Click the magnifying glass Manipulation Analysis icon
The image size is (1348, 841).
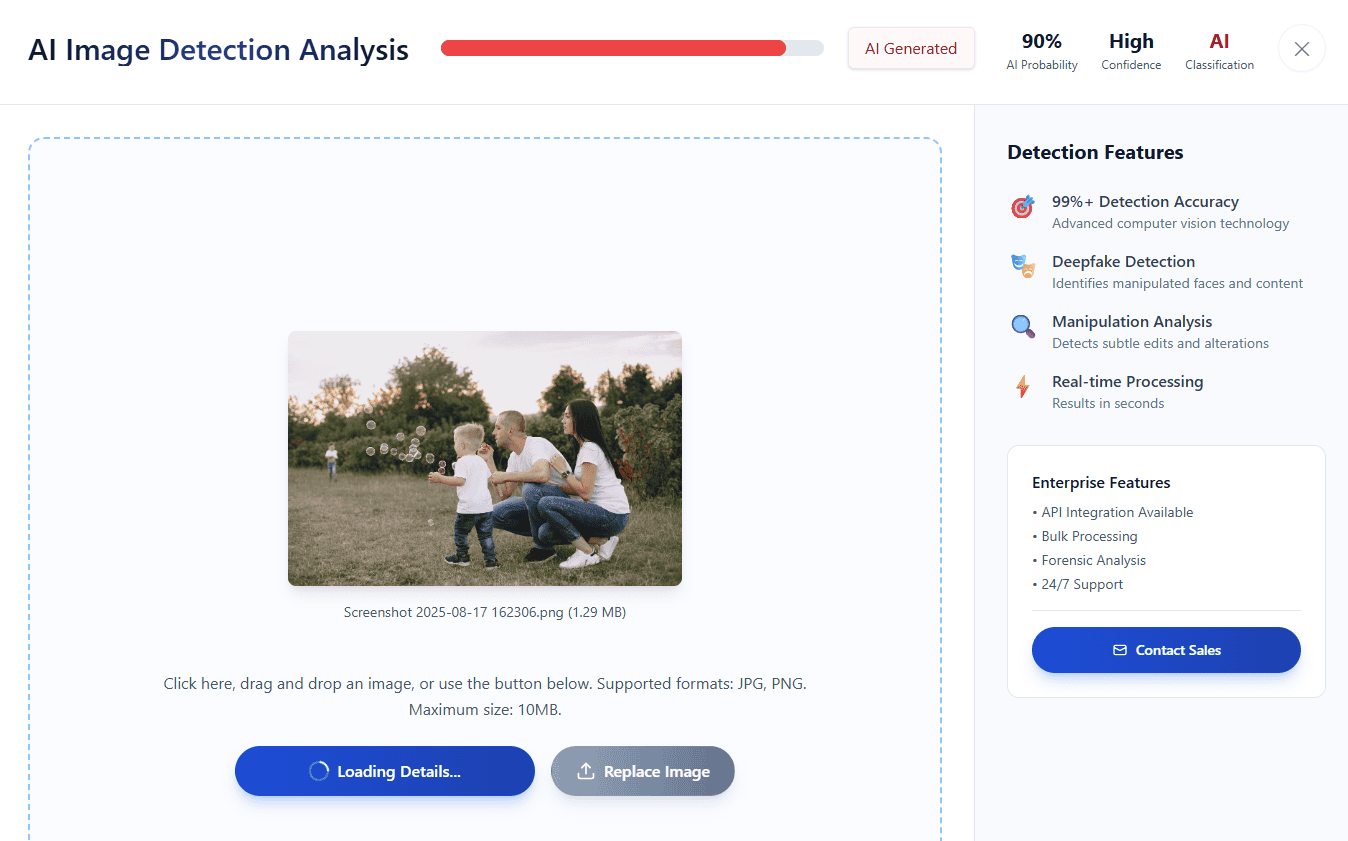(x=1022, y=327)
